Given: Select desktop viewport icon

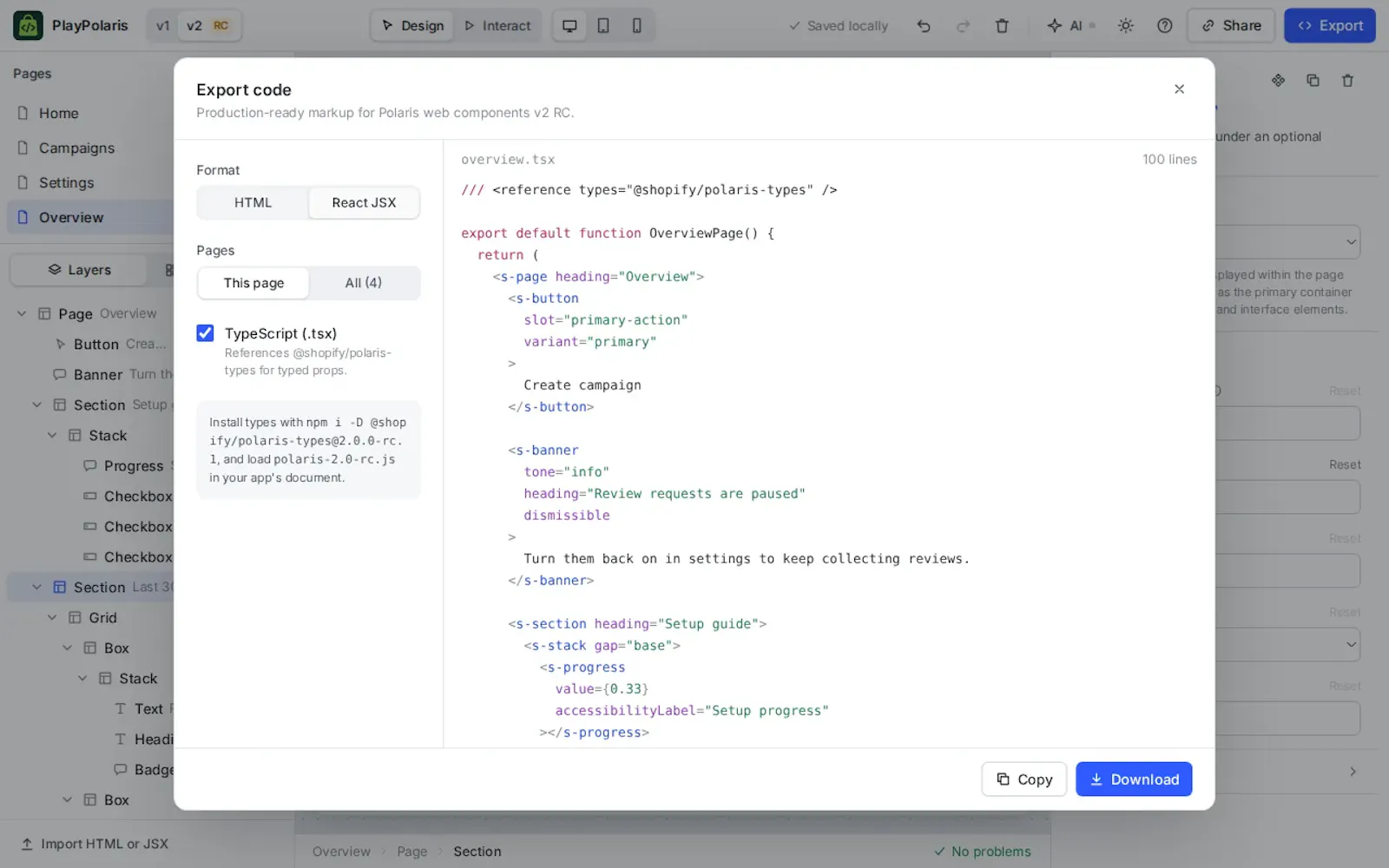Looking at the screenshot, I should coord(569,26).
